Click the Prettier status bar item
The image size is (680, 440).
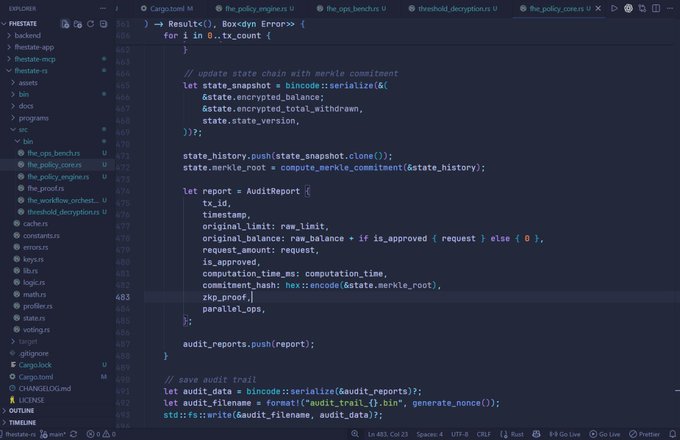pyautogui.click(x=644, y=434)
